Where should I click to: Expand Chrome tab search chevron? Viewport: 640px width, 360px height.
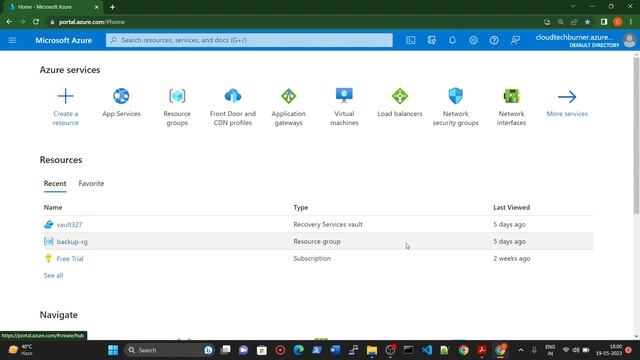pyautogui.click(x=573, y=6)
